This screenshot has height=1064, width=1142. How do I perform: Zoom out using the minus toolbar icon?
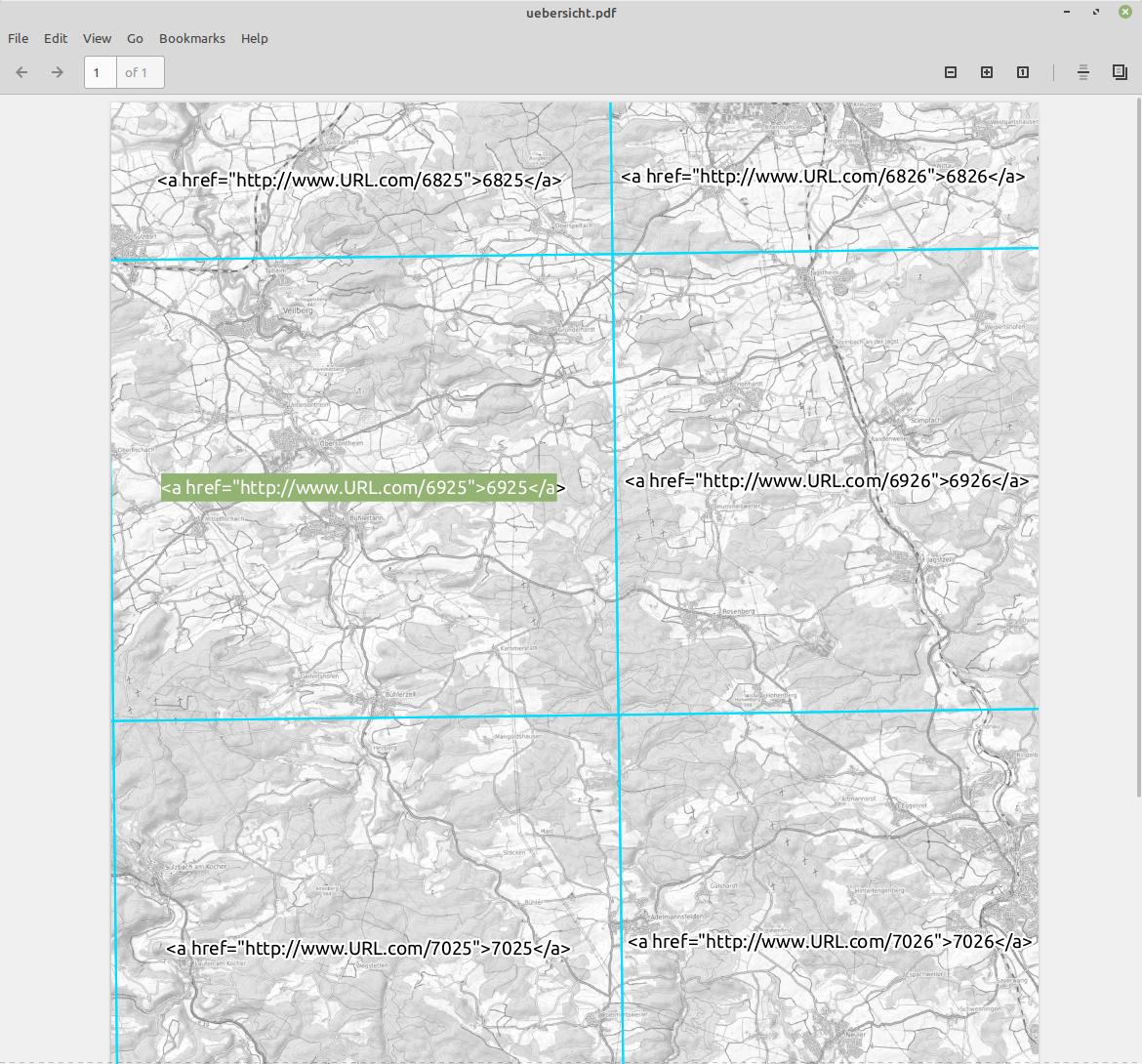click(951, 72)
